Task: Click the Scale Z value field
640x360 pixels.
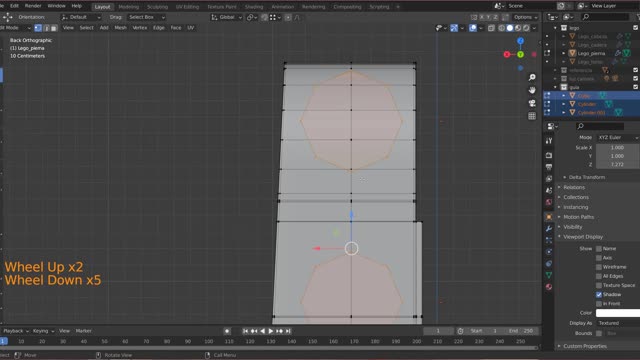Action: click(x=618, y=164)
